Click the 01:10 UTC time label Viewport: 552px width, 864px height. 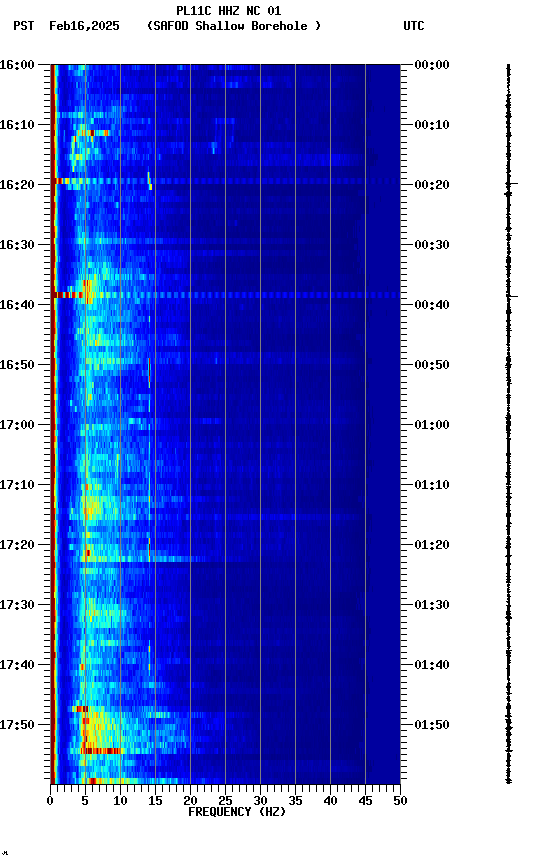(432, 485)
